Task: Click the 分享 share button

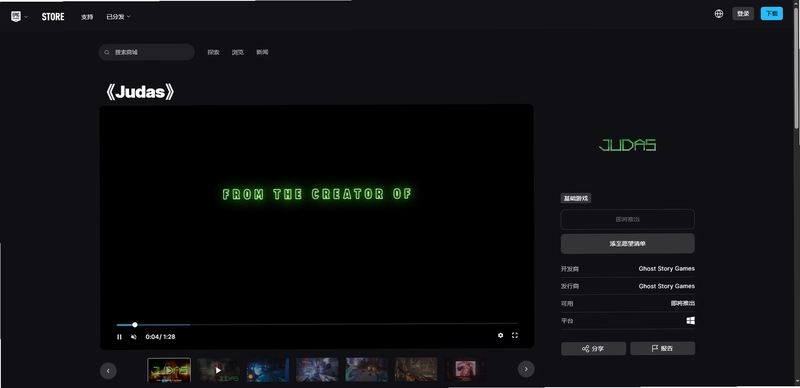Action: coord(593,349)
